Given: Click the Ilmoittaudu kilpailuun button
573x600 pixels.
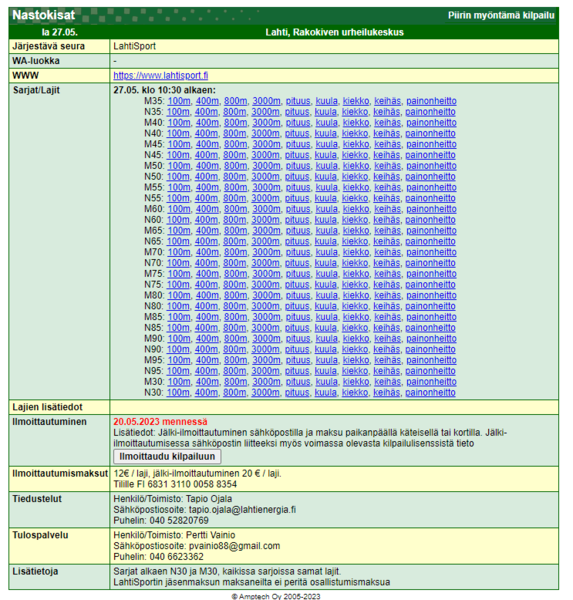Looking at the screenshot, I should 167,457.
